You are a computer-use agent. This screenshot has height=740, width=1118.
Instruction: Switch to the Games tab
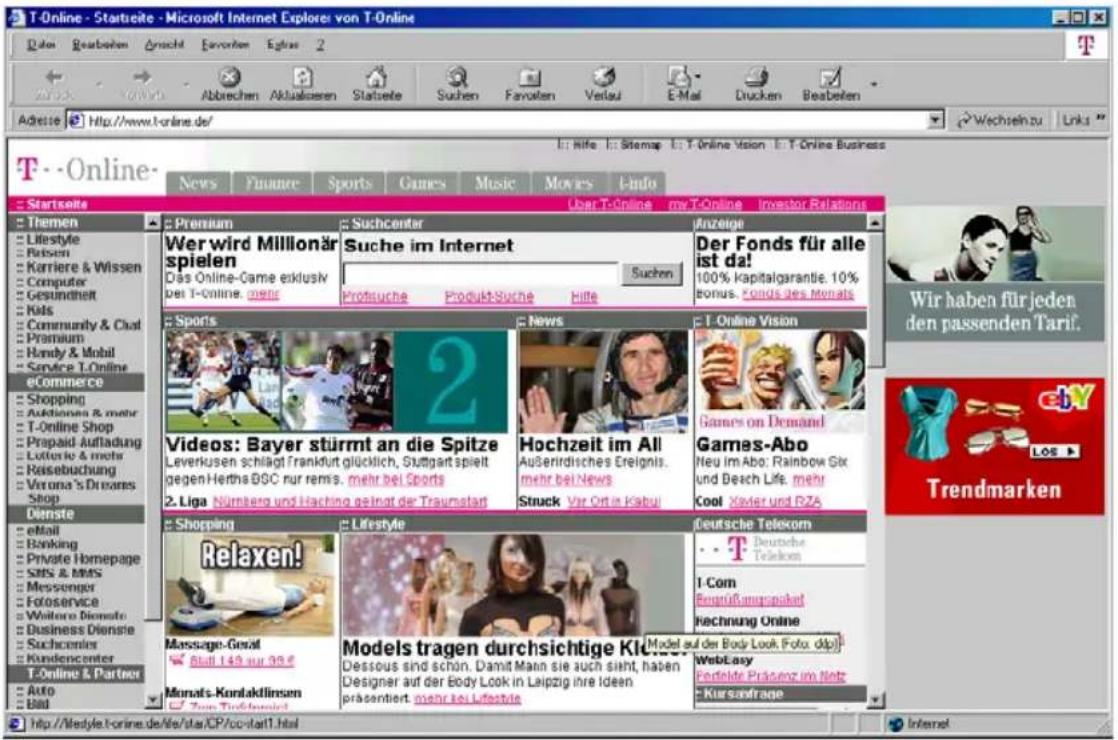(423, 184)
